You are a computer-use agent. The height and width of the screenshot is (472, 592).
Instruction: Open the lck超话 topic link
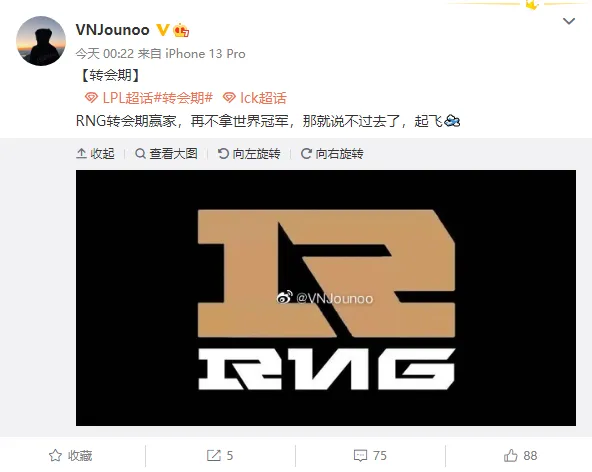tap(263, 98)
